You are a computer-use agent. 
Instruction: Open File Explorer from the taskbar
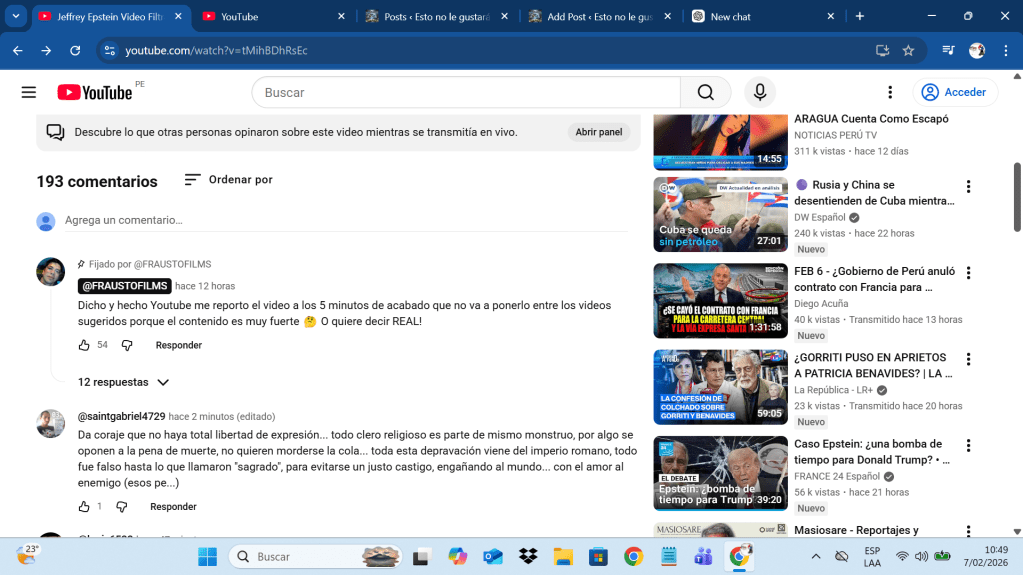[563, 556]
